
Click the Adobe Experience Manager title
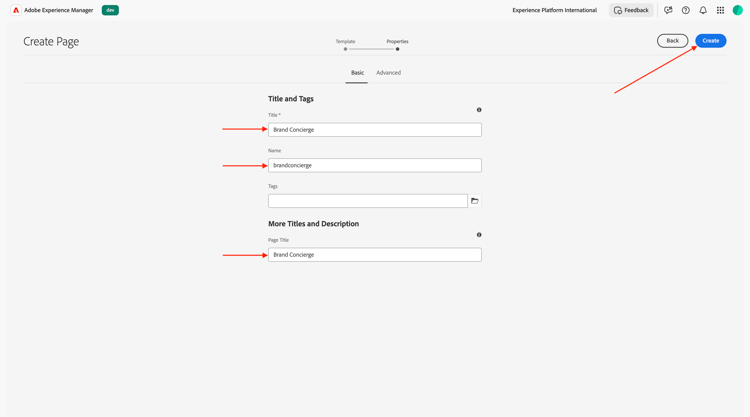pos(58,10)
